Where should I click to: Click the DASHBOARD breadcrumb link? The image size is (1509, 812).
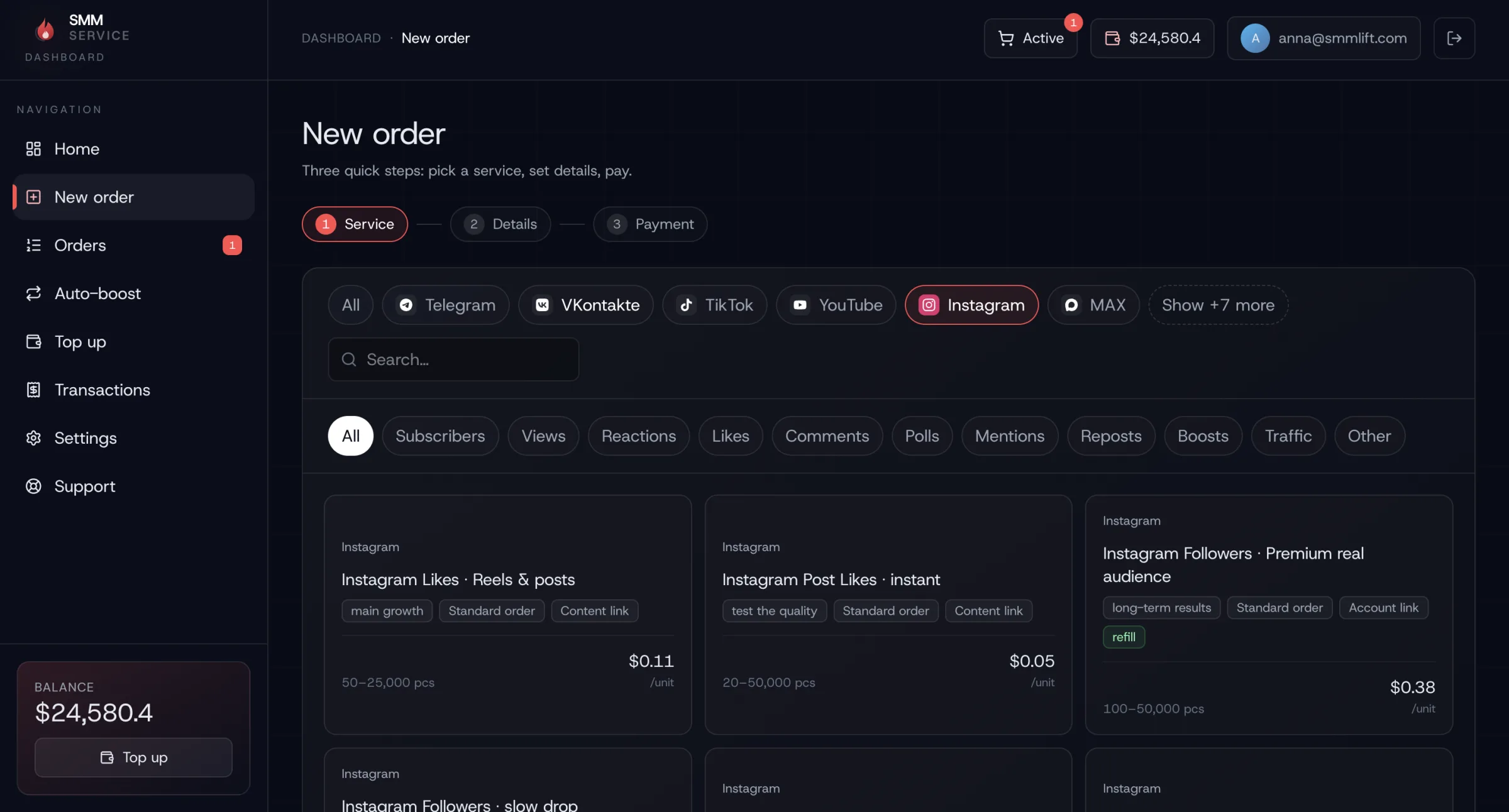tap(341, 38)
